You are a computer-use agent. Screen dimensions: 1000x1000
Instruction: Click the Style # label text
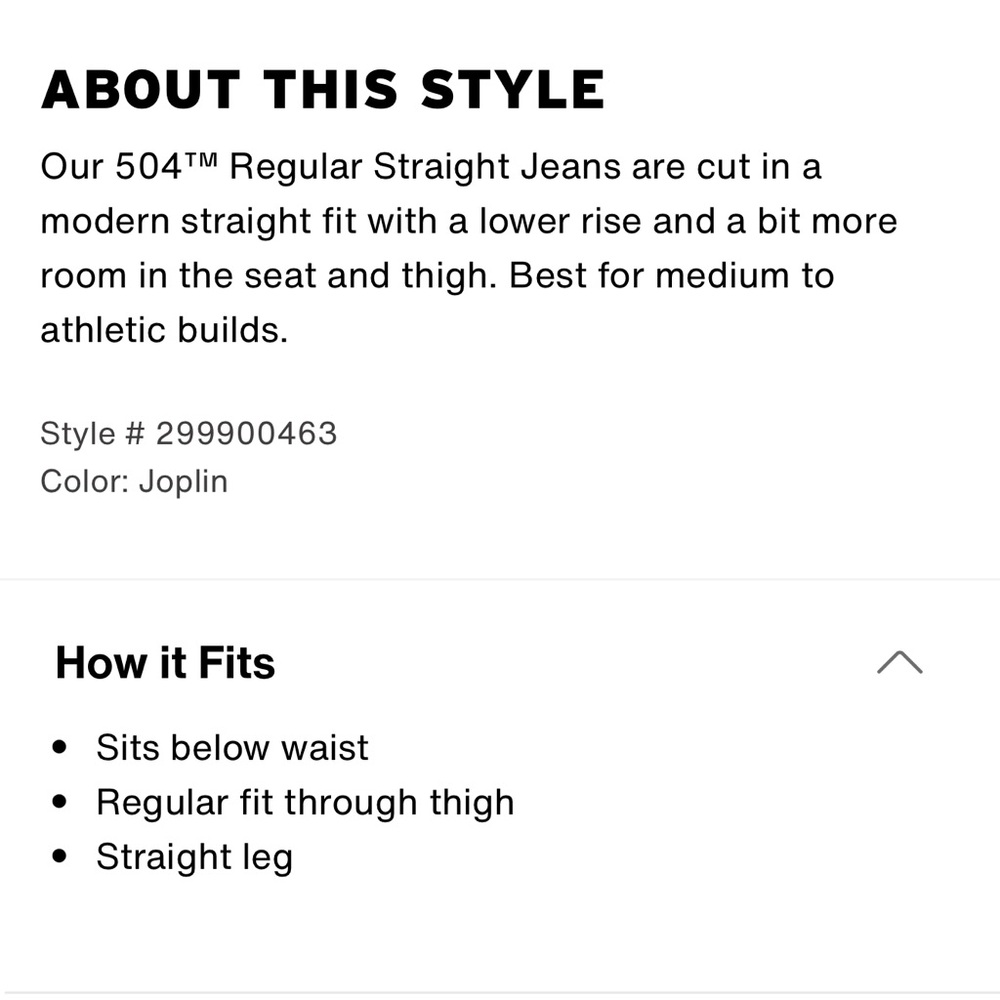tap(92, 434)
